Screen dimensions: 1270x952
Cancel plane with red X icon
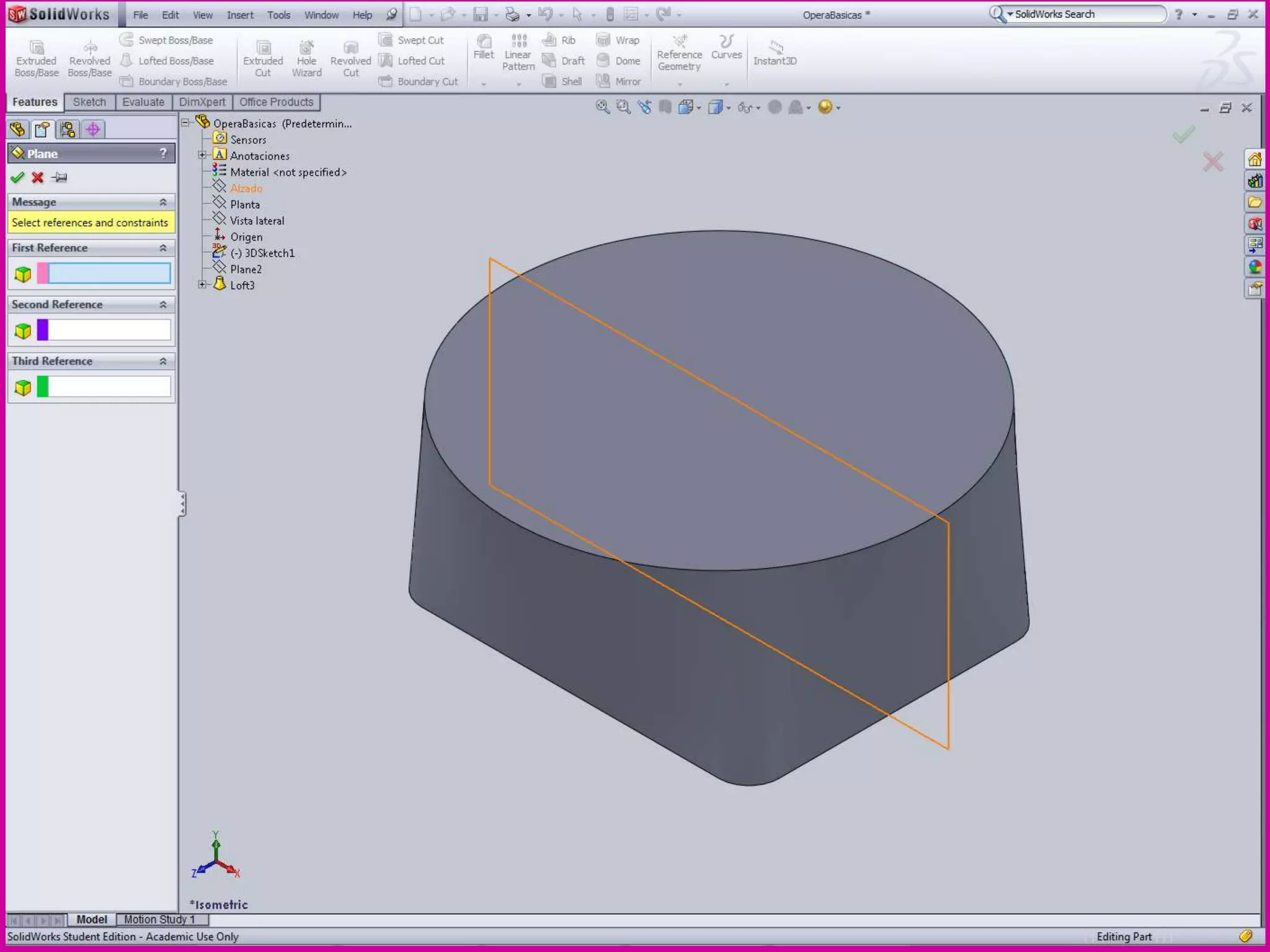38,178
